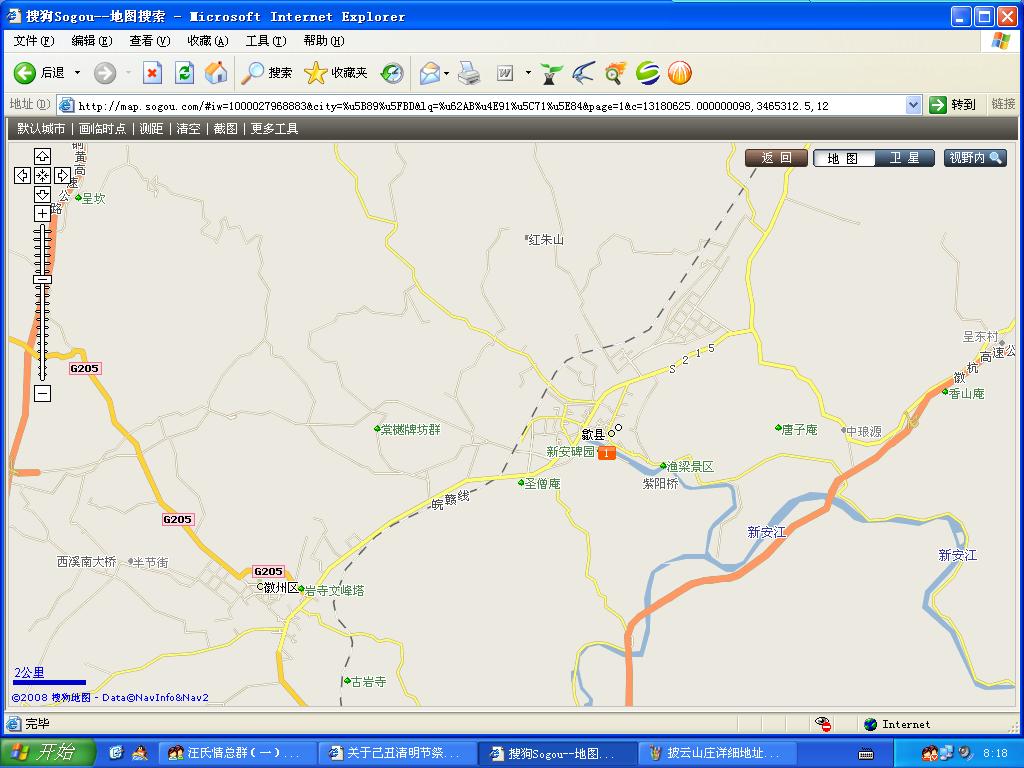The height and width of the screenshot is (768, 1024).
Task: Expand the Back button history dropdown arrow
Action: [x=78, y=73]
